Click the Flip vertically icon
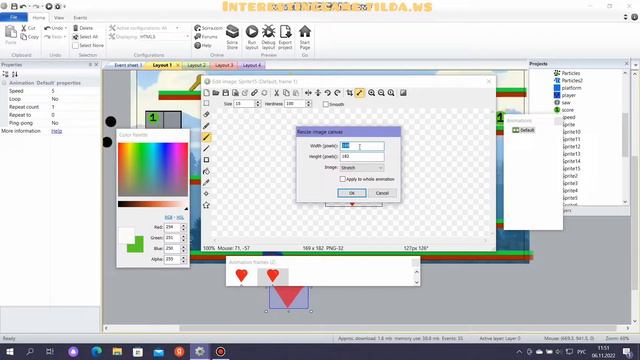Screen dimensions: 640x360 318,93
